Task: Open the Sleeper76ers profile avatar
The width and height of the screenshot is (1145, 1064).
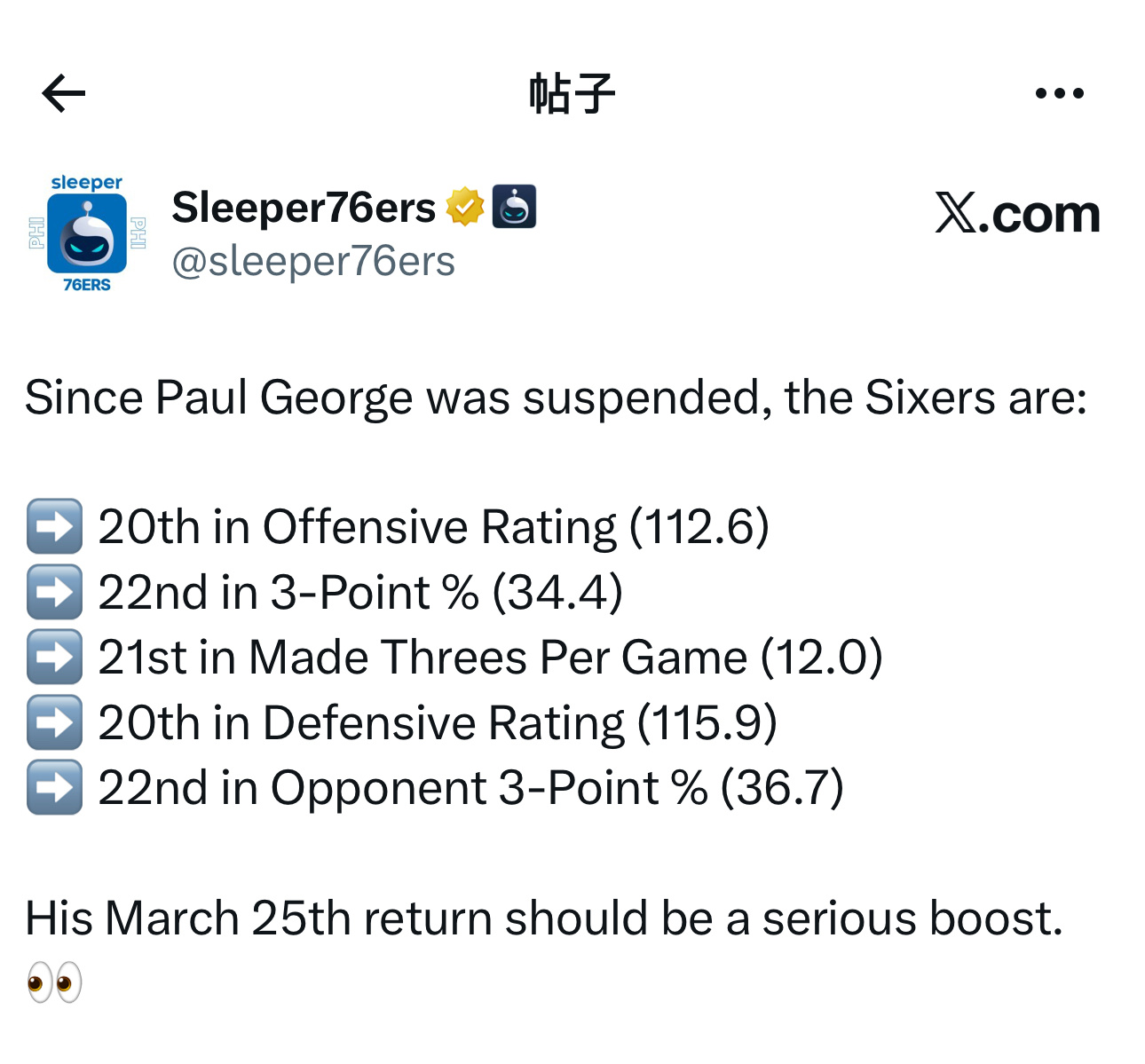Action: pyautogui.click(x=87, y=234)
